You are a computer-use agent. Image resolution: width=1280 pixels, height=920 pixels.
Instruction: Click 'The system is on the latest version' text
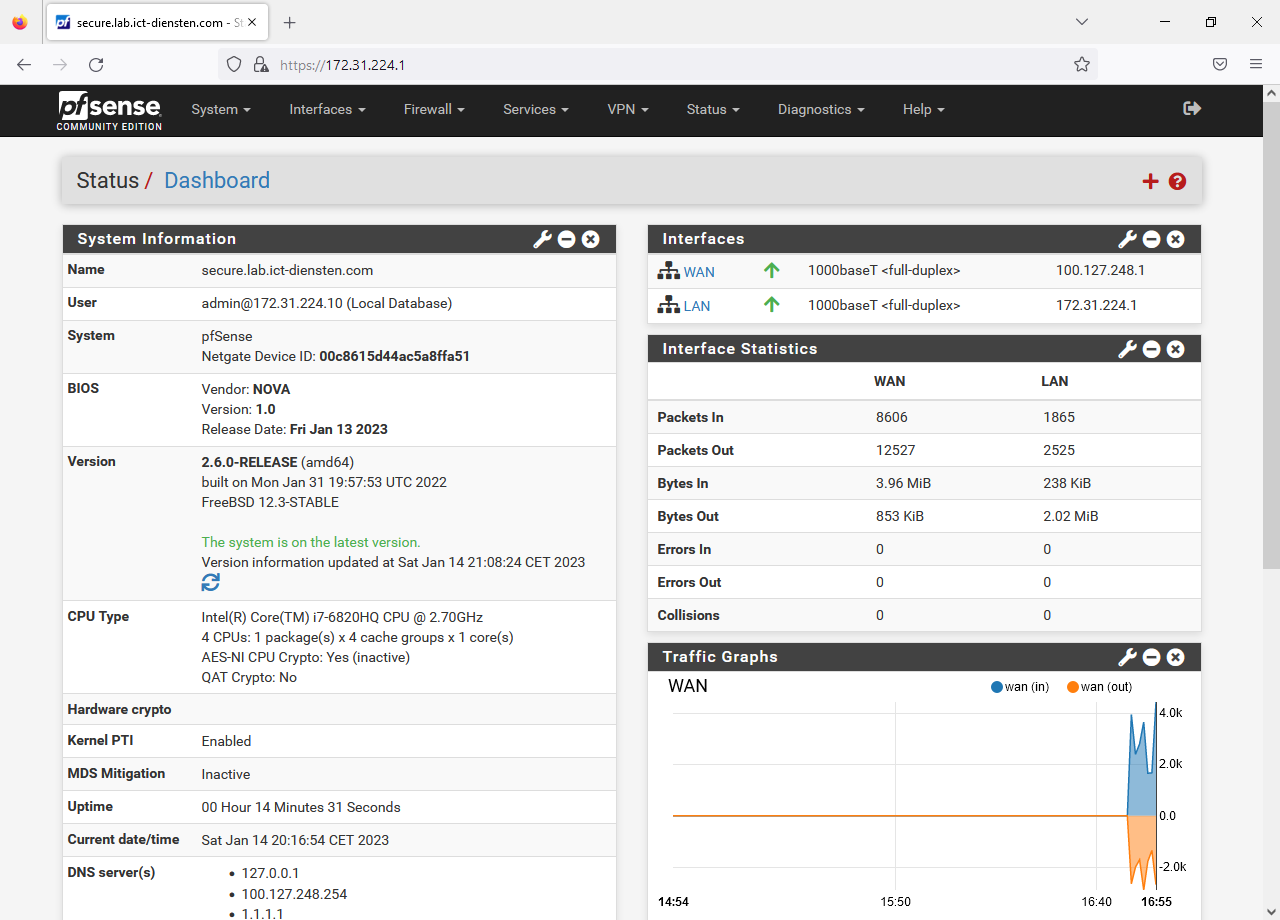coord(311,542)
